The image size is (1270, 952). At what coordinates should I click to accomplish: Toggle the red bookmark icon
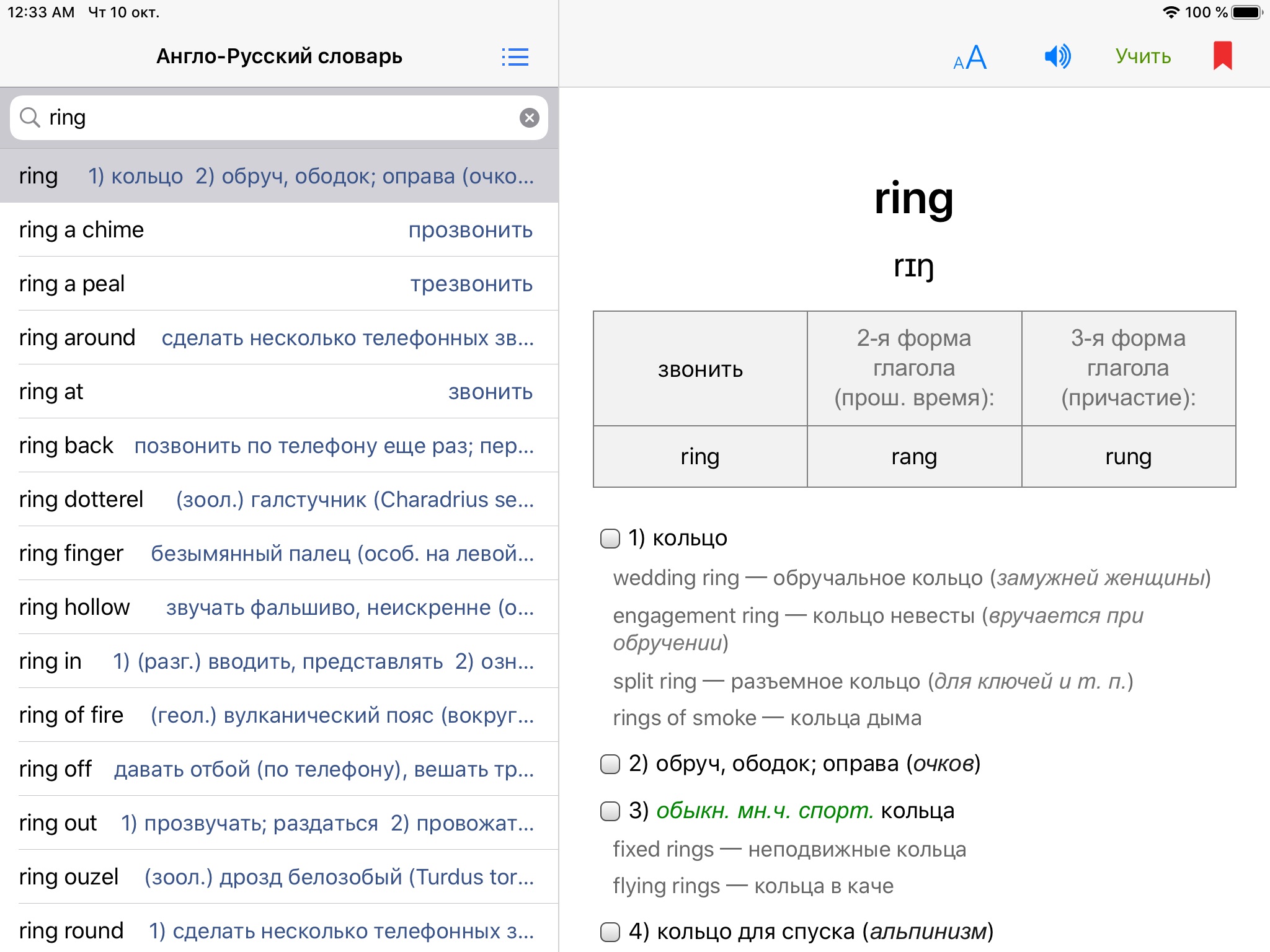tap(1222, 56)
